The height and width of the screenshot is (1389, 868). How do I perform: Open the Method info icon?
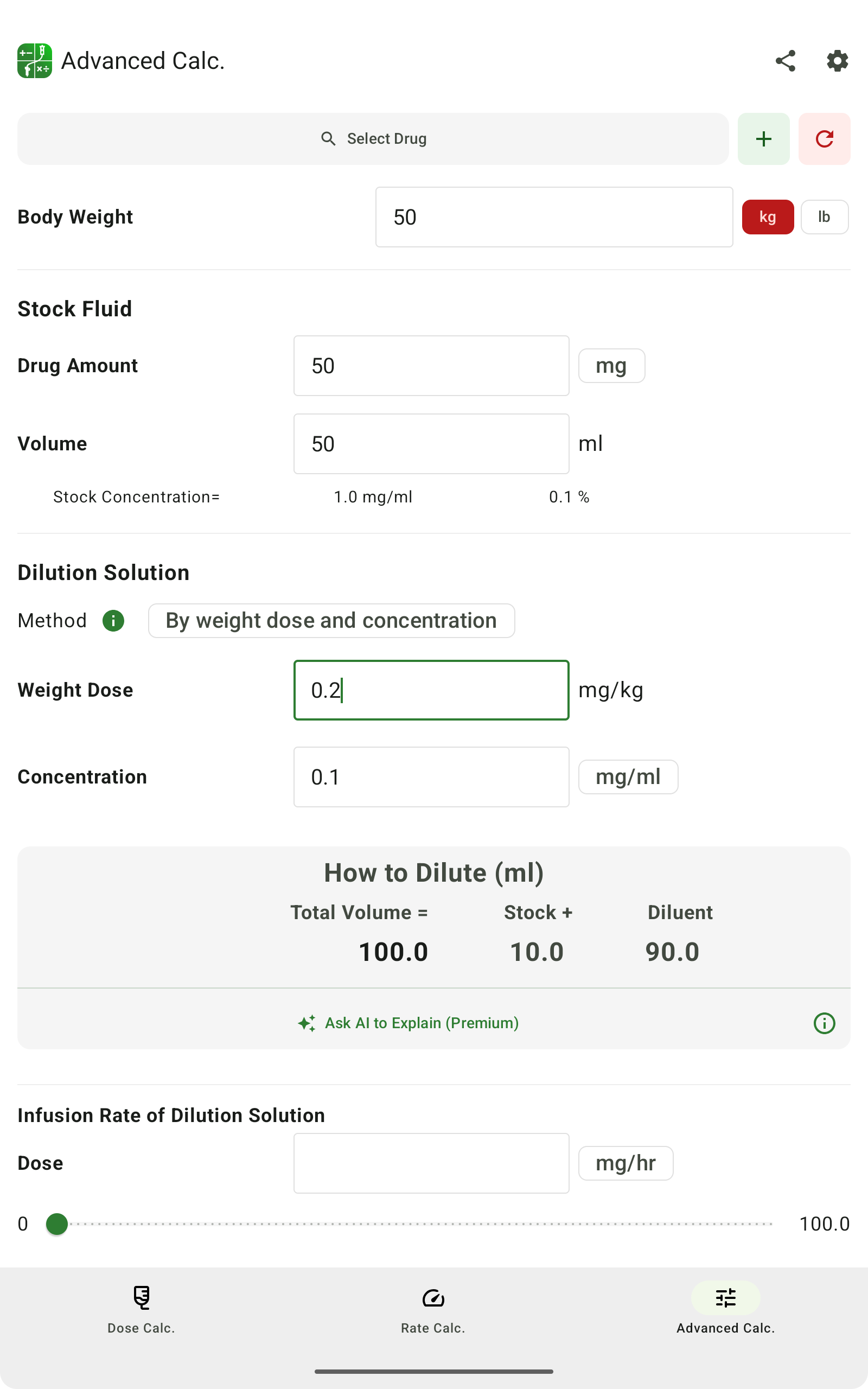(x=113, y=621)
